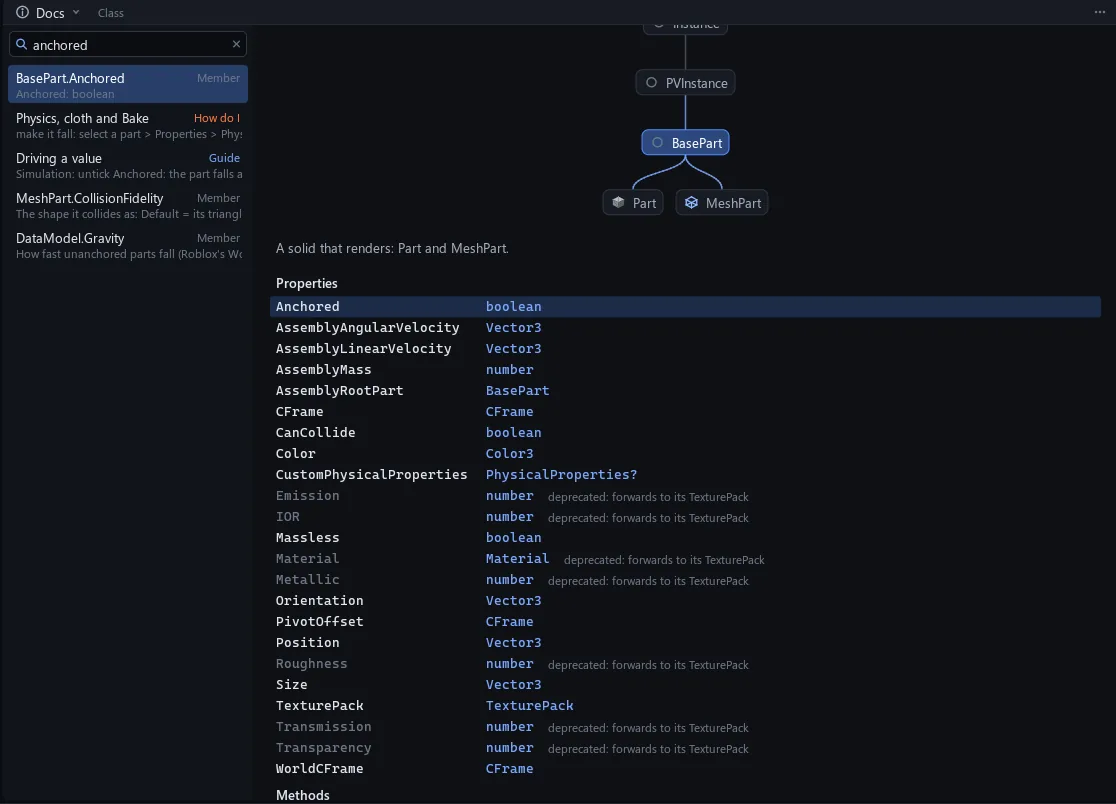Follow the number type link for AssemblyMass
Viewport: 1116px width, 804px height.
point(510,369)
